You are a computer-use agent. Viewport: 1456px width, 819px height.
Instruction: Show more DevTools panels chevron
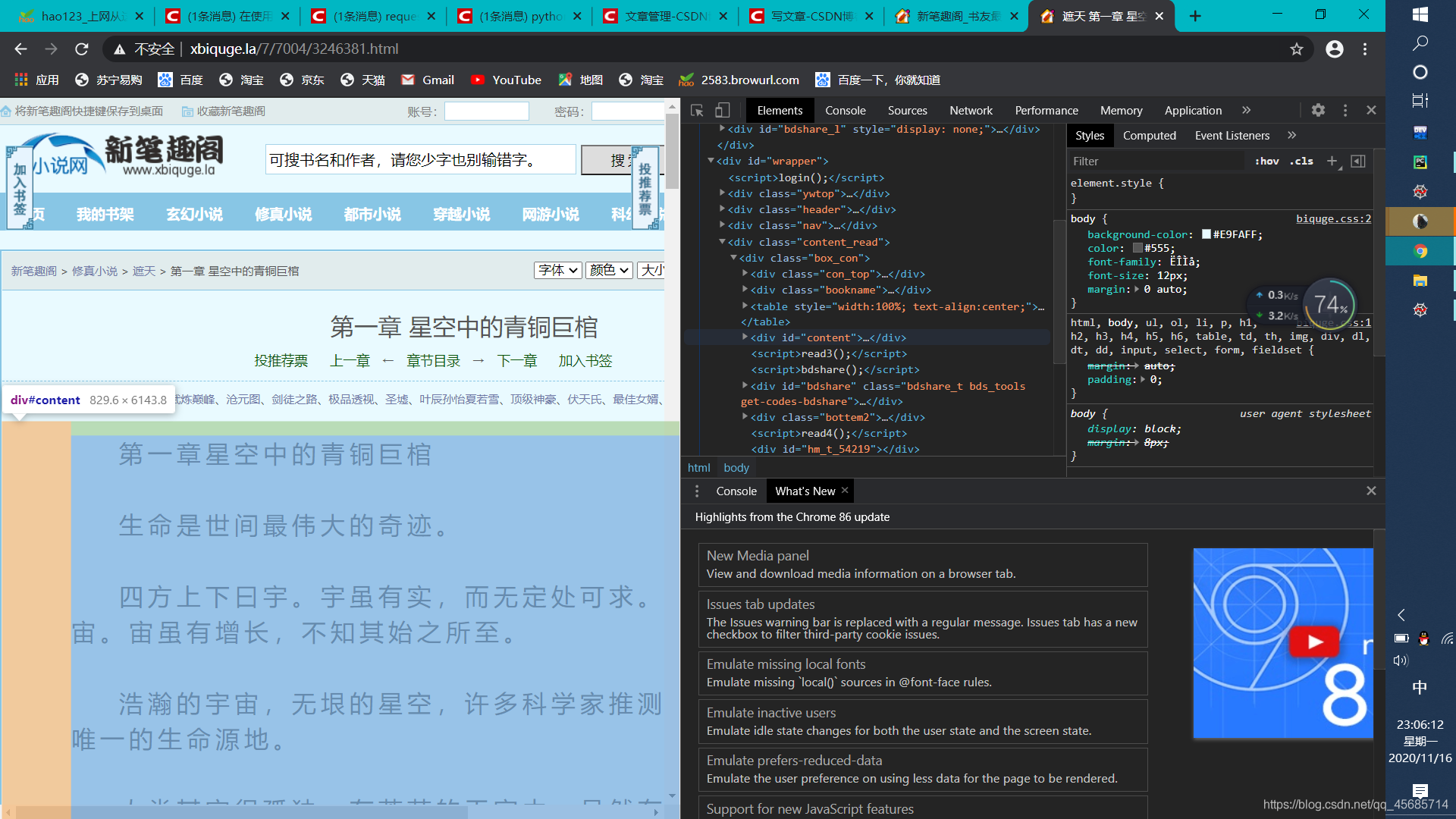[x=1247, y=111]
